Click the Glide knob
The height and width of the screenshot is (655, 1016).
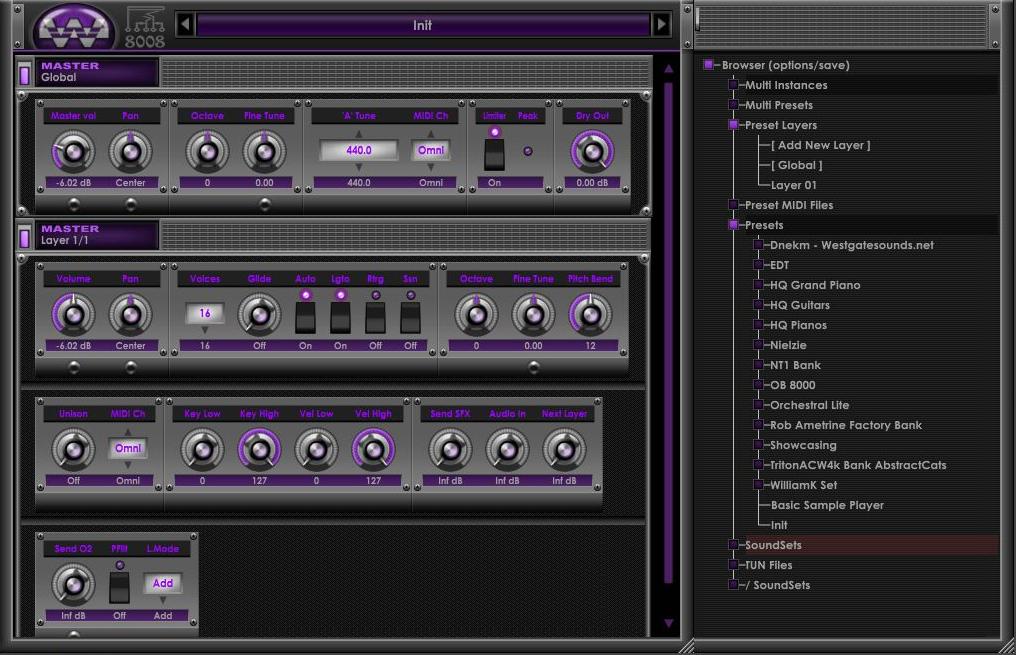click(x=259, y=315)
